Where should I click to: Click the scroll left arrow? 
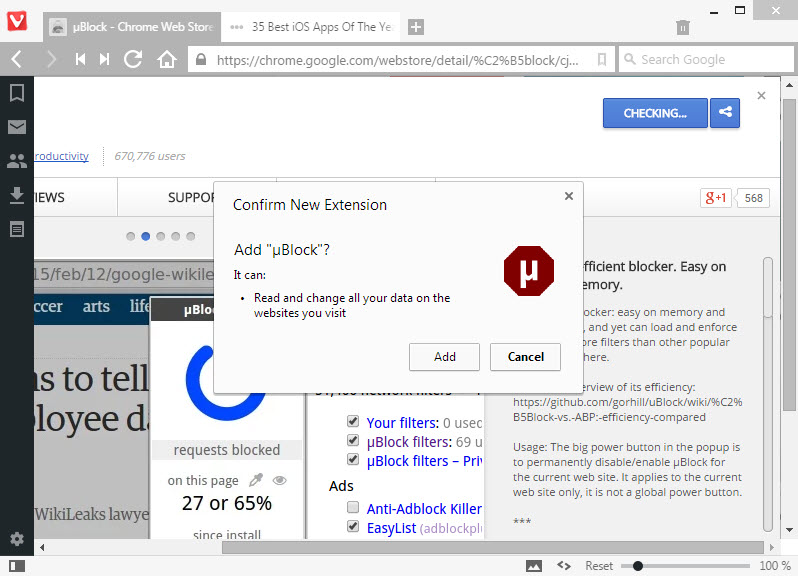click(x=42, y=548)
